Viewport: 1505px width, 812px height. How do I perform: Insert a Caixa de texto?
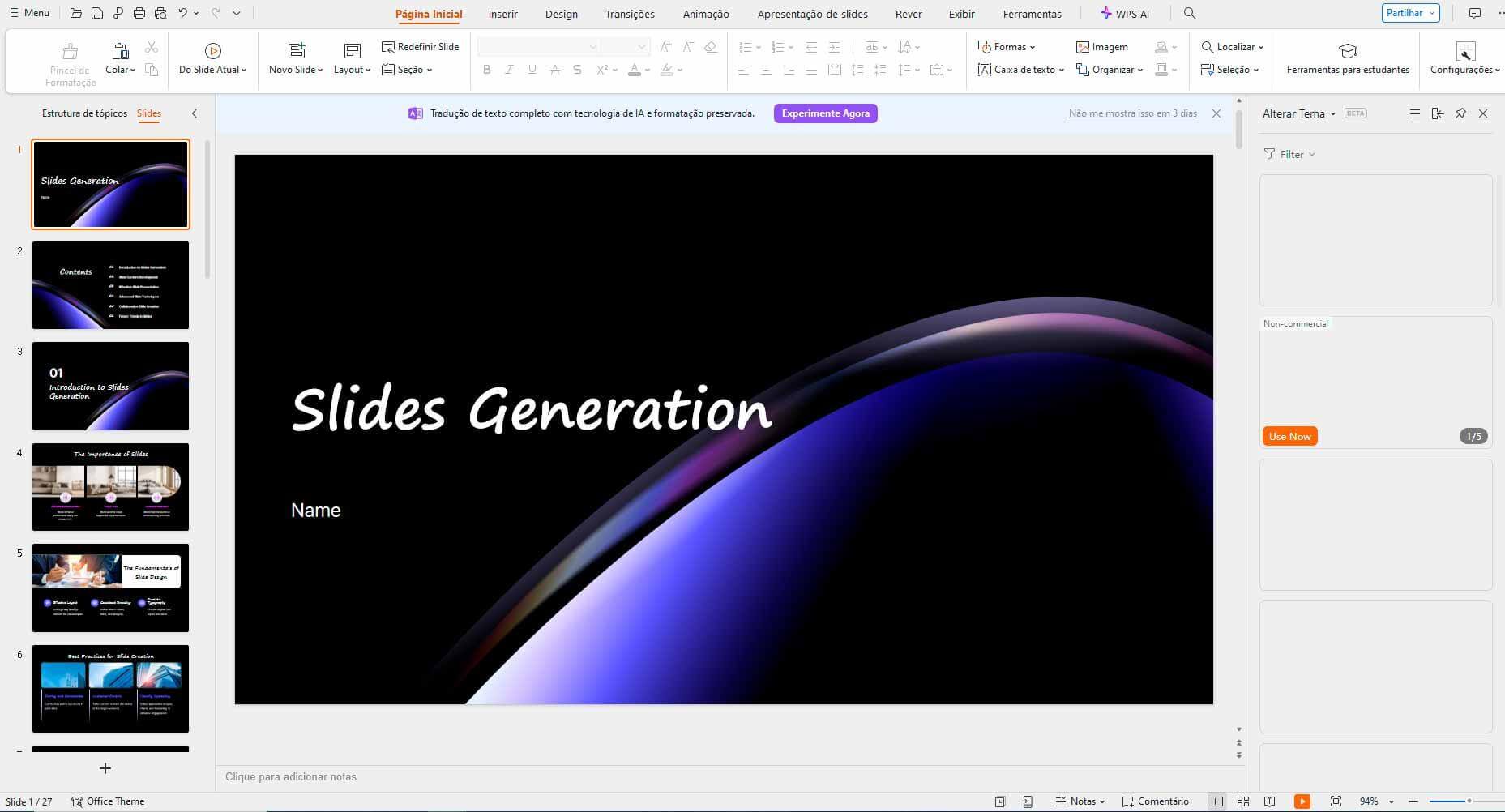(1019, 70)
